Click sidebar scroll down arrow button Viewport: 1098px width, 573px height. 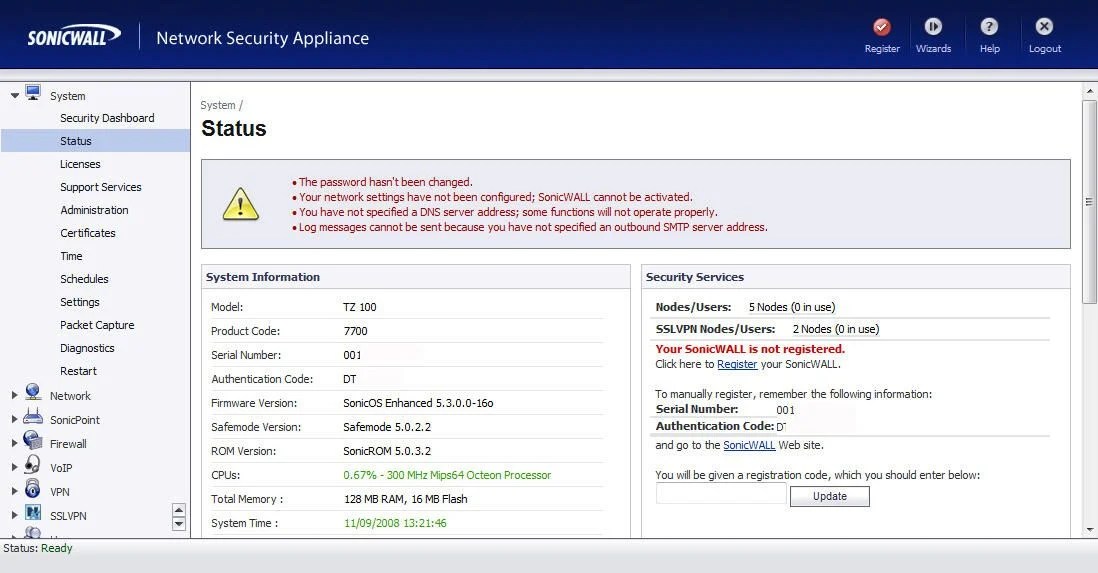179,524
